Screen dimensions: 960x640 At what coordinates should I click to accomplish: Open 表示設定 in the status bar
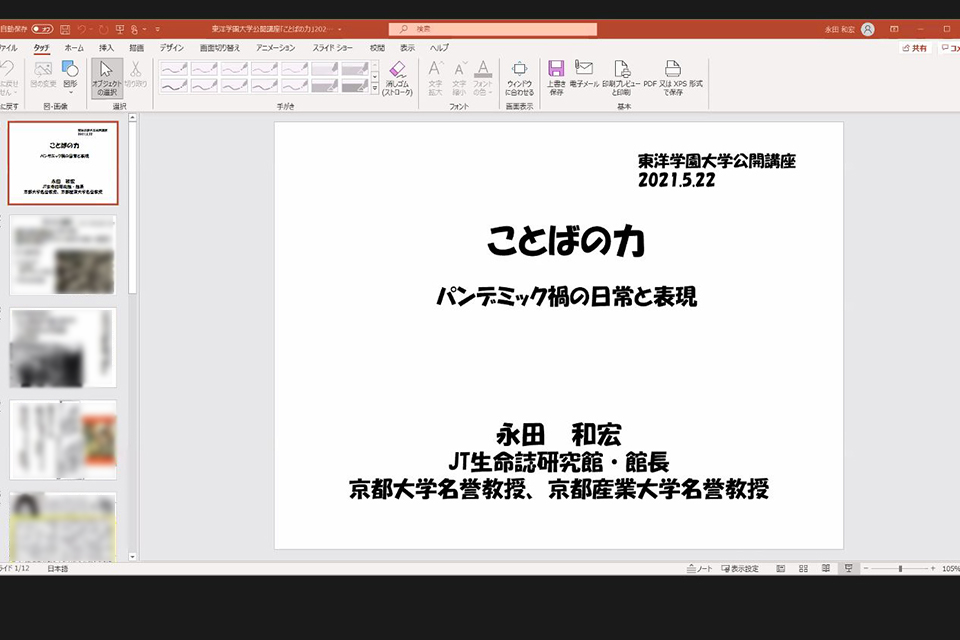click(740, 568)
